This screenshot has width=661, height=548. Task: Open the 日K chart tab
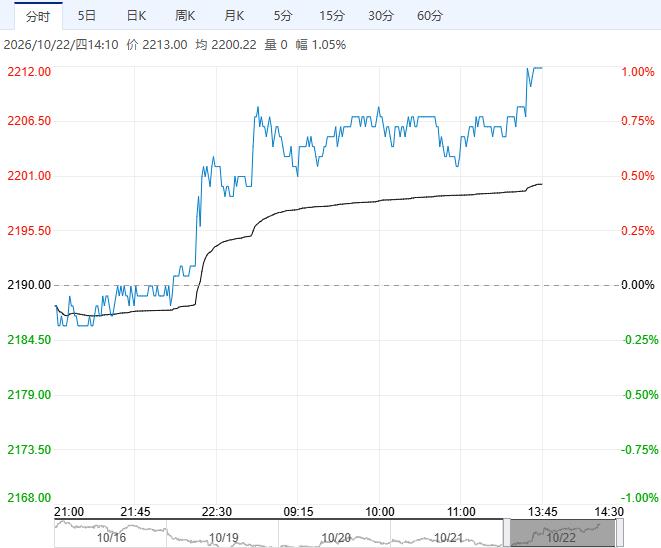136,16
